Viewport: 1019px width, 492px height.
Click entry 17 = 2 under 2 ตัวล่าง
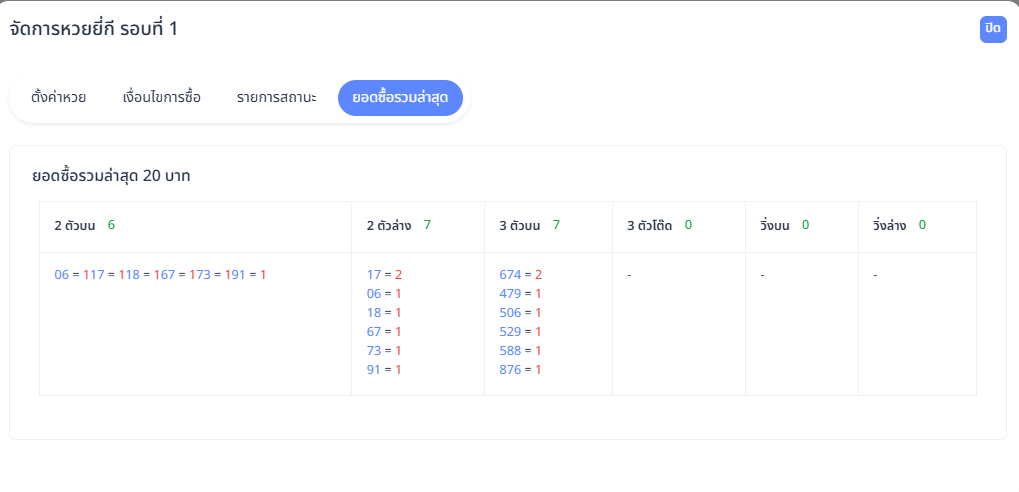[384, 274]
